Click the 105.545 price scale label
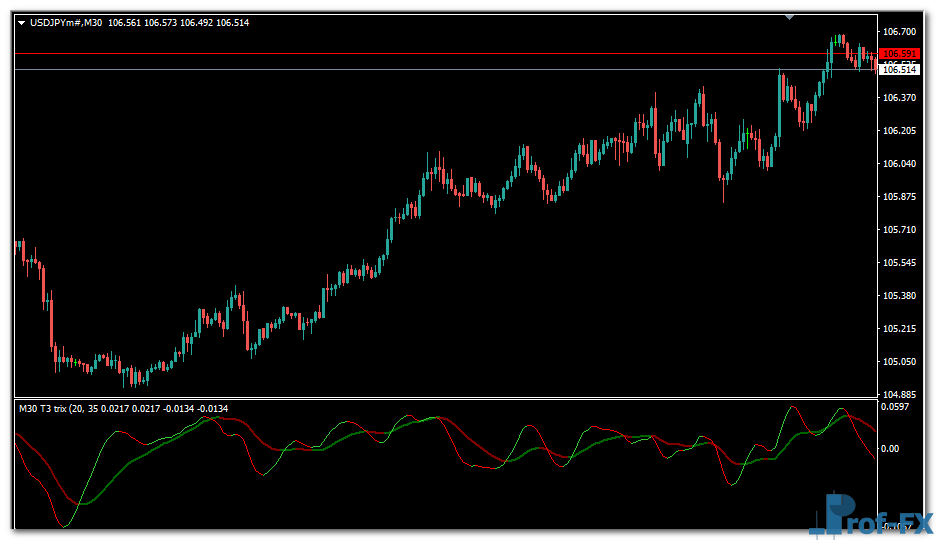Screen dimensions: 936x540 pos(899,263)
